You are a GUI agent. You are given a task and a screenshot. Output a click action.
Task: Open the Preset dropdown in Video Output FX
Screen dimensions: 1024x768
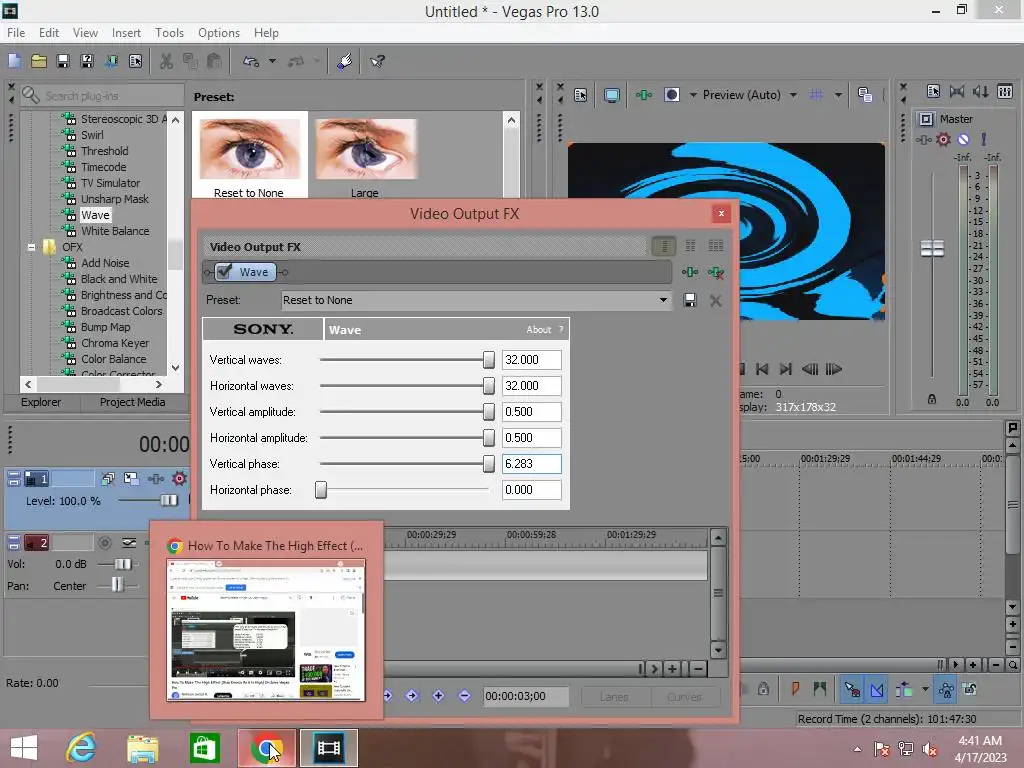(x=663, y=300)
